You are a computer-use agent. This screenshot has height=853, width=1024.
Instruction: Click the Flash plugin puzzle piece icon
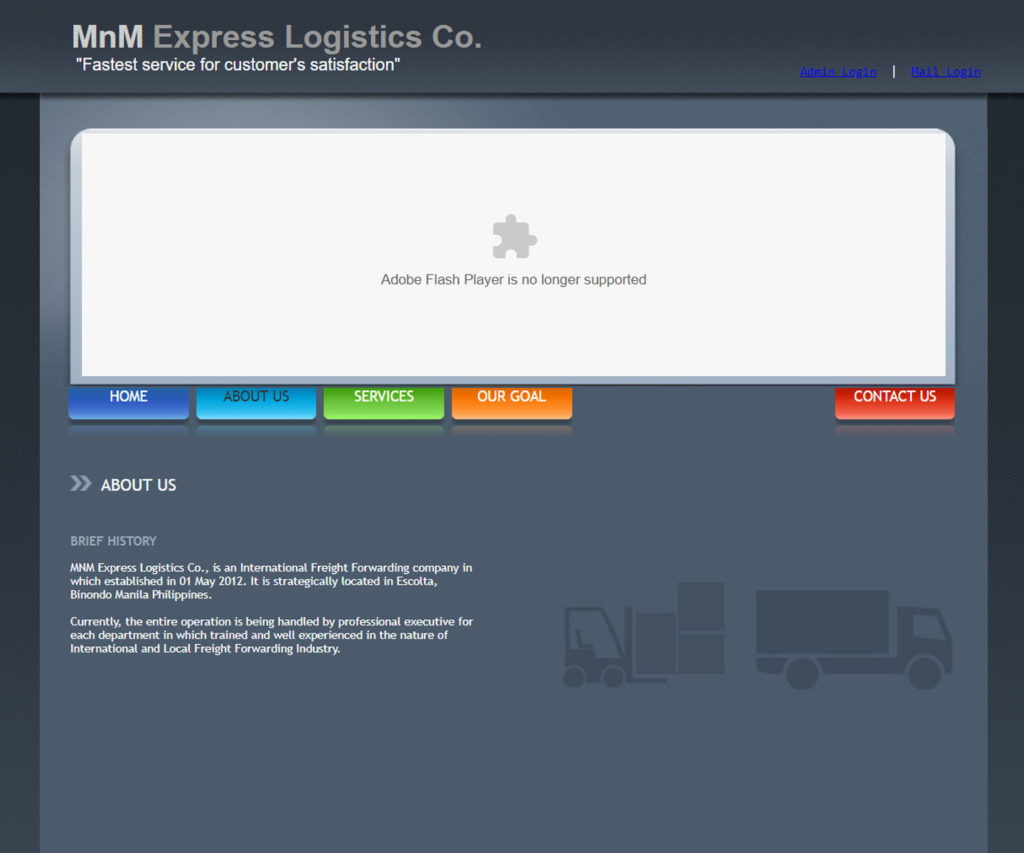coord(515,236)
